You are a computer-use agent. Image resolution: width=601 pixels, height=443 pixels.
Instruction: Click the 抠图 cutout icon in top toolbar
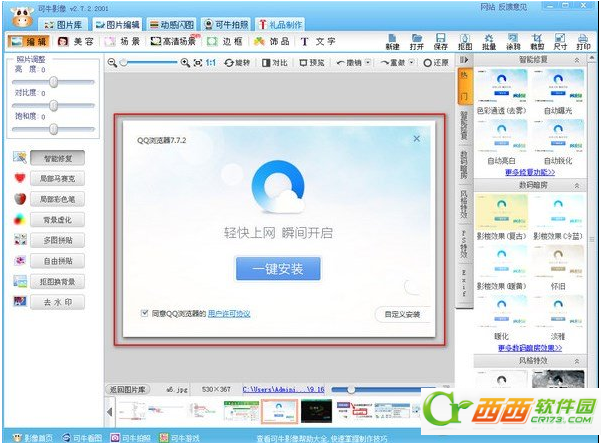click(465, 42)
